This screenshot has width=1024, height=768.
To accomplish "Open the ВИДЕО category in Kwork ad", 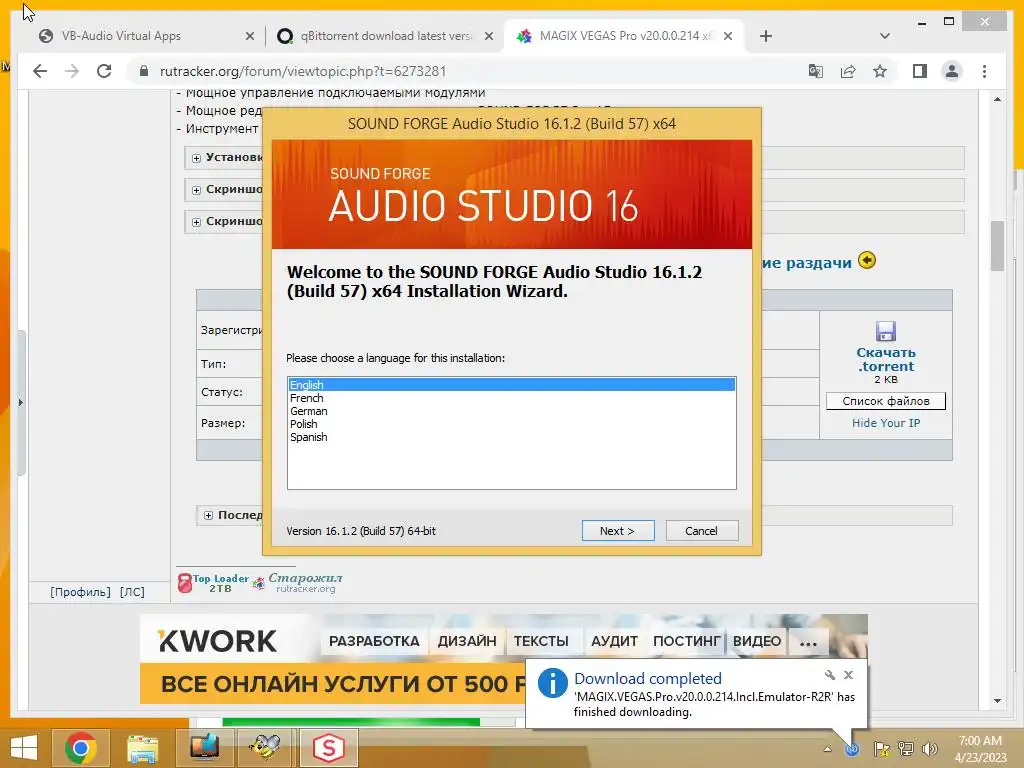I will pyautogui.click(x=757, y=641).
